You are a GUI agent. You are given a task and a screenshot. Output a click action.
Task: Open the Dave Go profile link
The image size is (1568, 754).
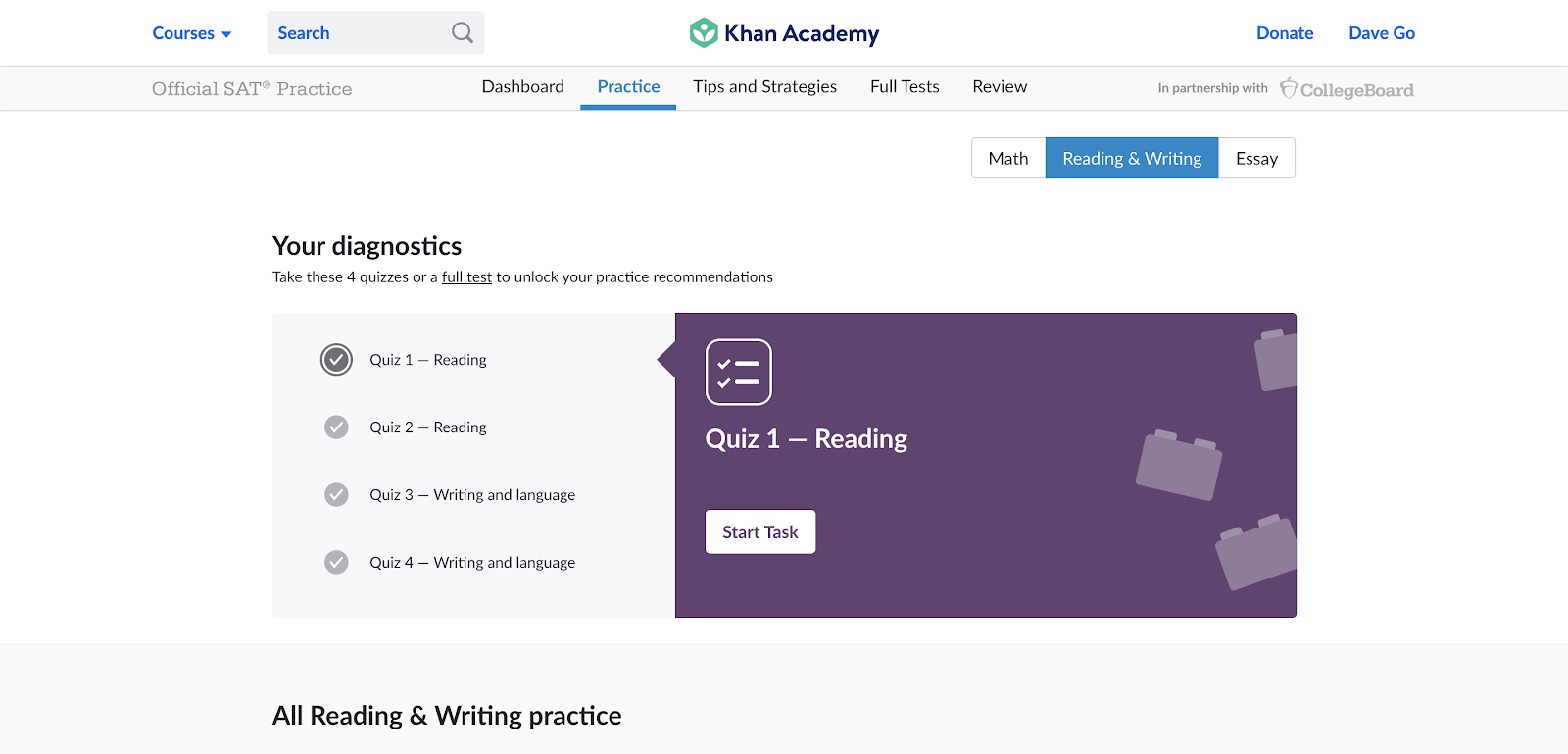tap(1382, 33)
